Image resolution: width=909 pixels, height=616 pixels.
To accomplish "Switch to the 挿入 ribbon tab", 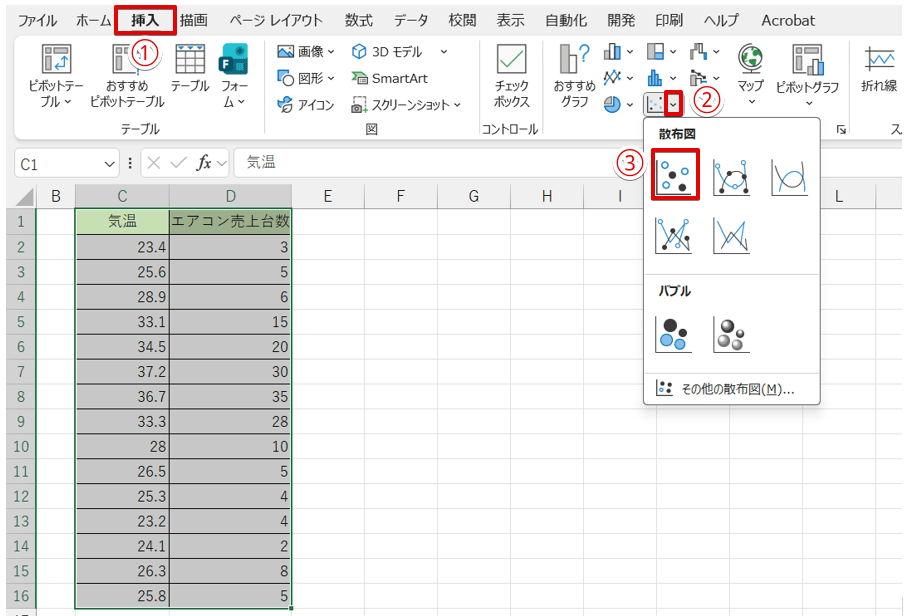I will tap(145, 20).
